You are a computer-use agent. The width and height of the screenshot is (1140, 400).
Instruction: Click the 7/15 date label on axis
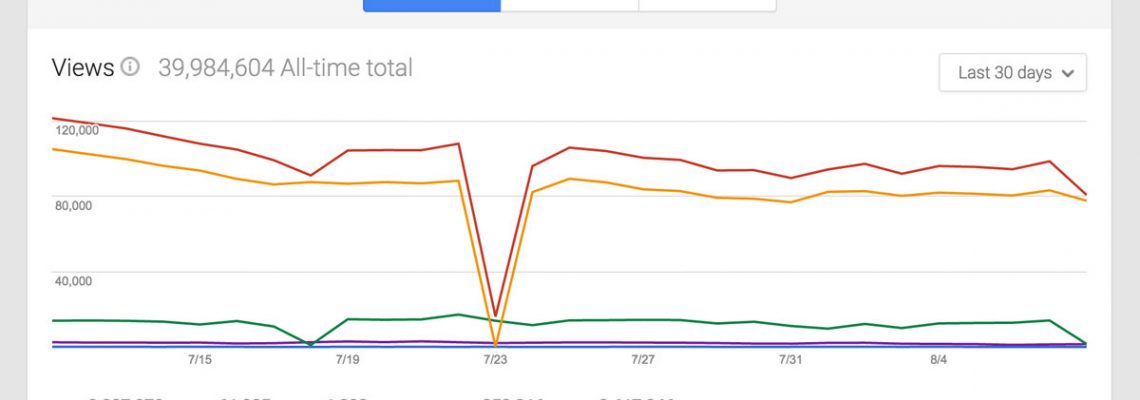click(198, 358)
